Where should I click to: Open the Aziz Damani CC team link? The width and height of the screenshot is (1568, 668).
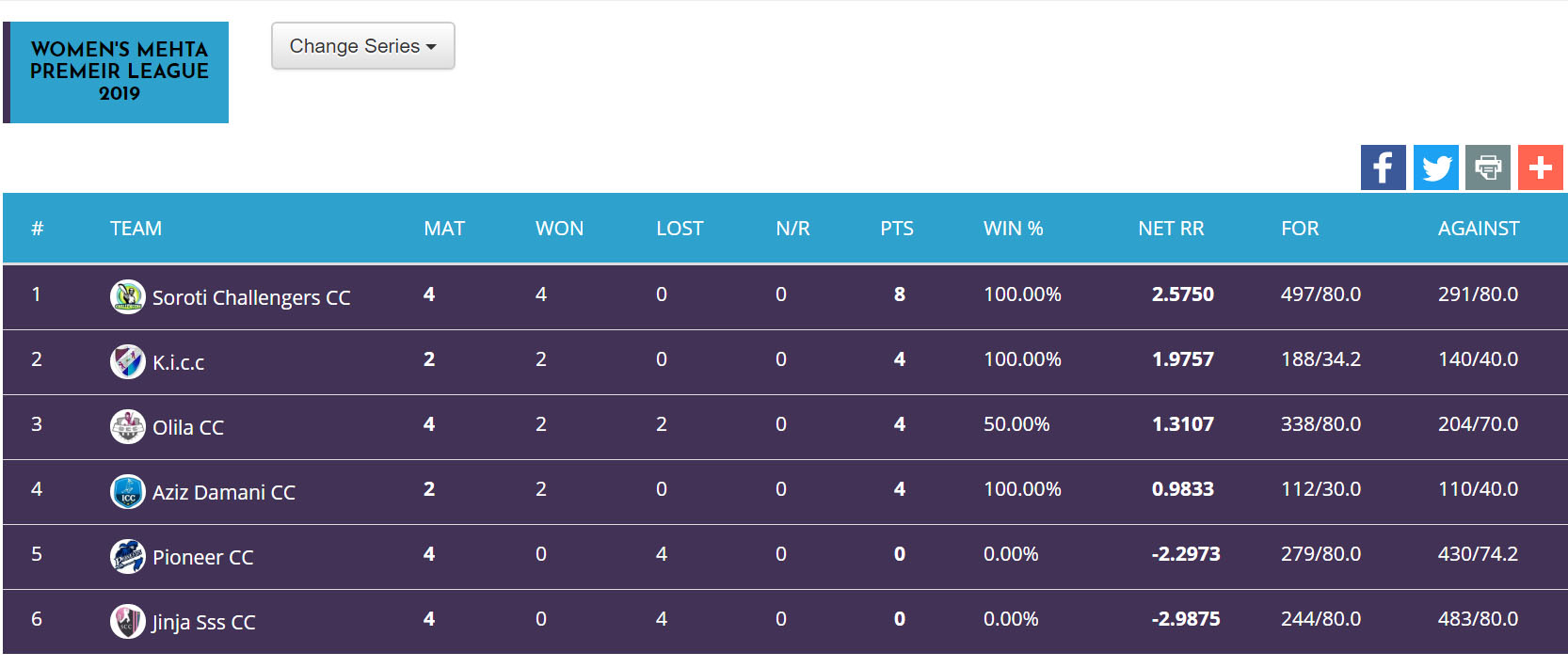pyautogui.click(x=224, y=493)
